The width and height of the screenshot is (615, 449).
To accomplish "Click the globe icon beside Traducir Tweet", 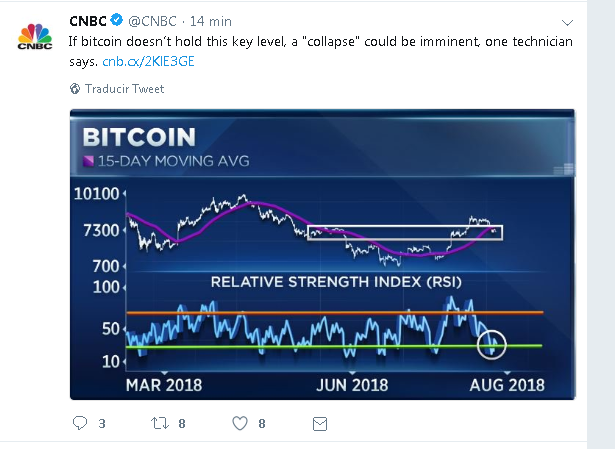I will coord(75,89).
